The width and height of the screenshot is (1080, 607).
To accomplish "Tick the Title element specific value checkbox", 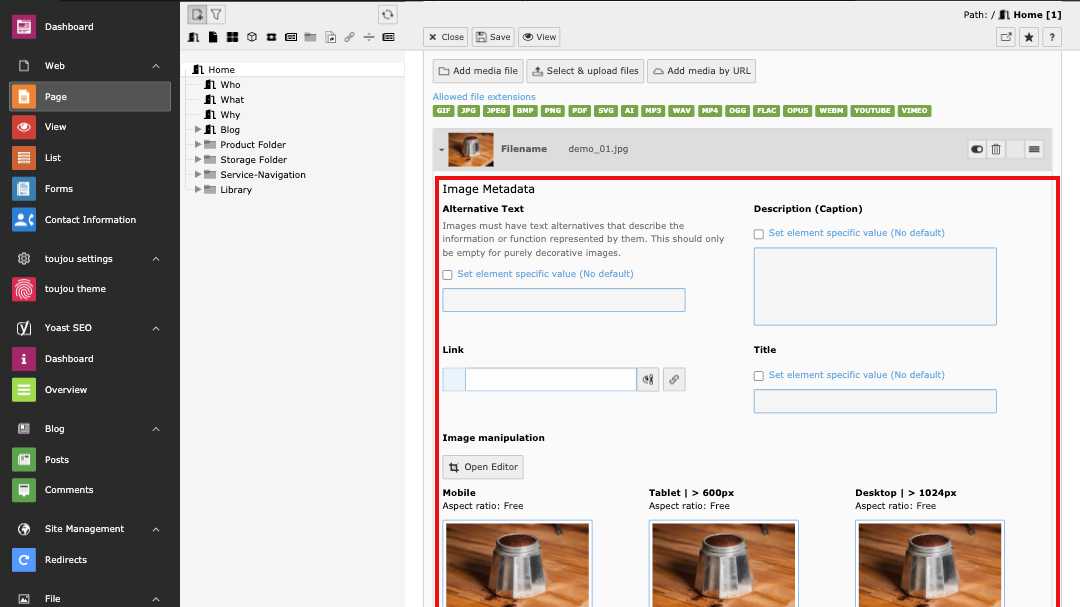I will click(759, 375).
